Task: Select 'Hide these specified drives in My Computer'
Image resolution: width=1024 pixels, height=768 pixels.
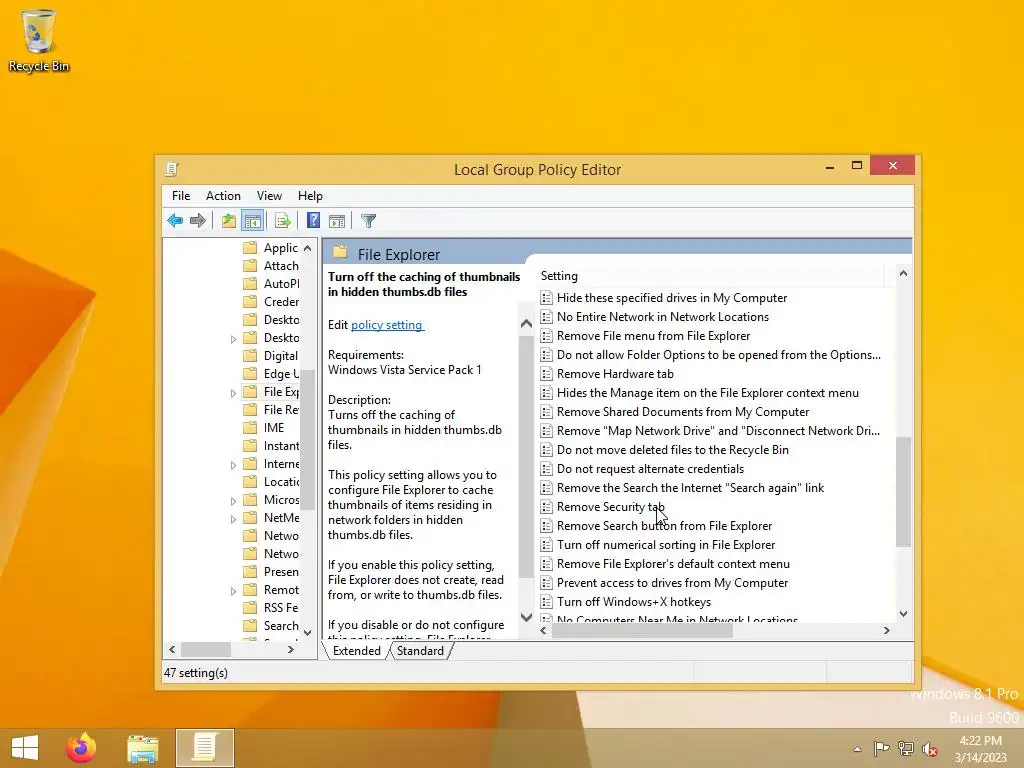Action: 672,298
